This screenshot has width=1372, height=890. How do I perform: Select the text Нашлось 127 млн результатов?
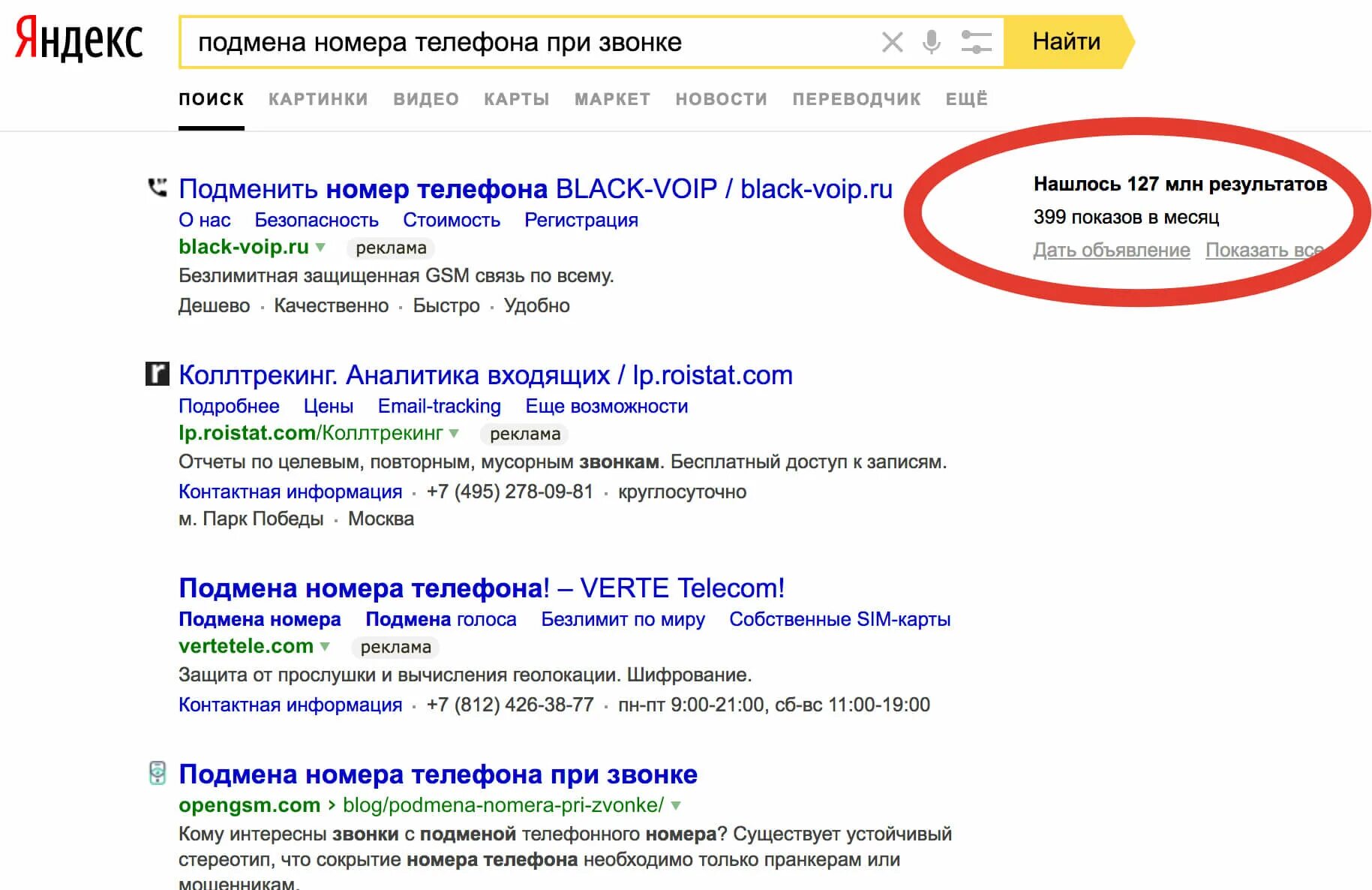(1180, 184)
